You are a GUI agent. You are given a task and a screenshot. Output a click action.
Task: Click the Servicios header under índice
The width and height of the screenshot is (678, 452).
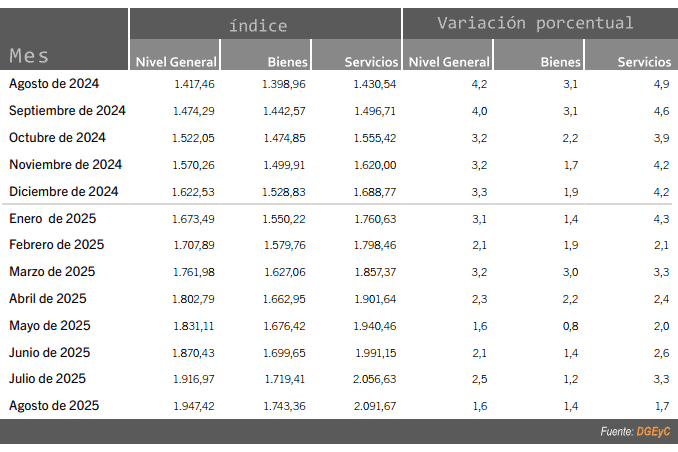pyautogui.click(x=371, y=62)
